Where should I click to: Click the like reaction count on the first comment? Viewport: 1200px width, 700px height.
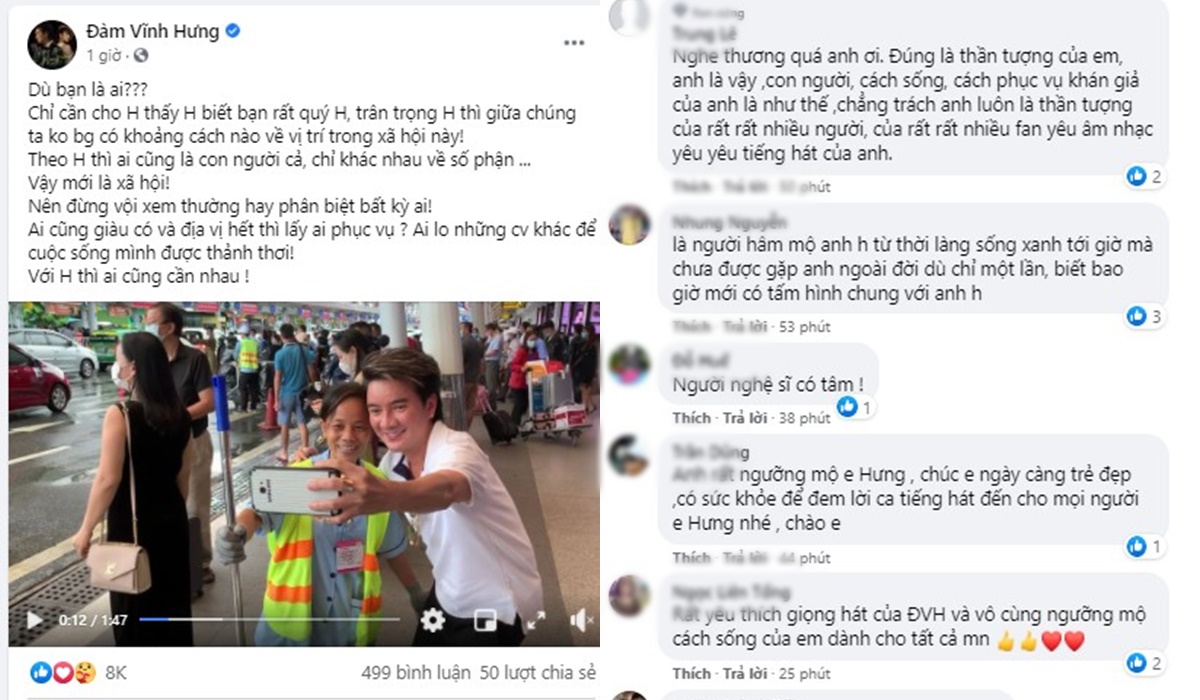click(x=1143, y=177)
